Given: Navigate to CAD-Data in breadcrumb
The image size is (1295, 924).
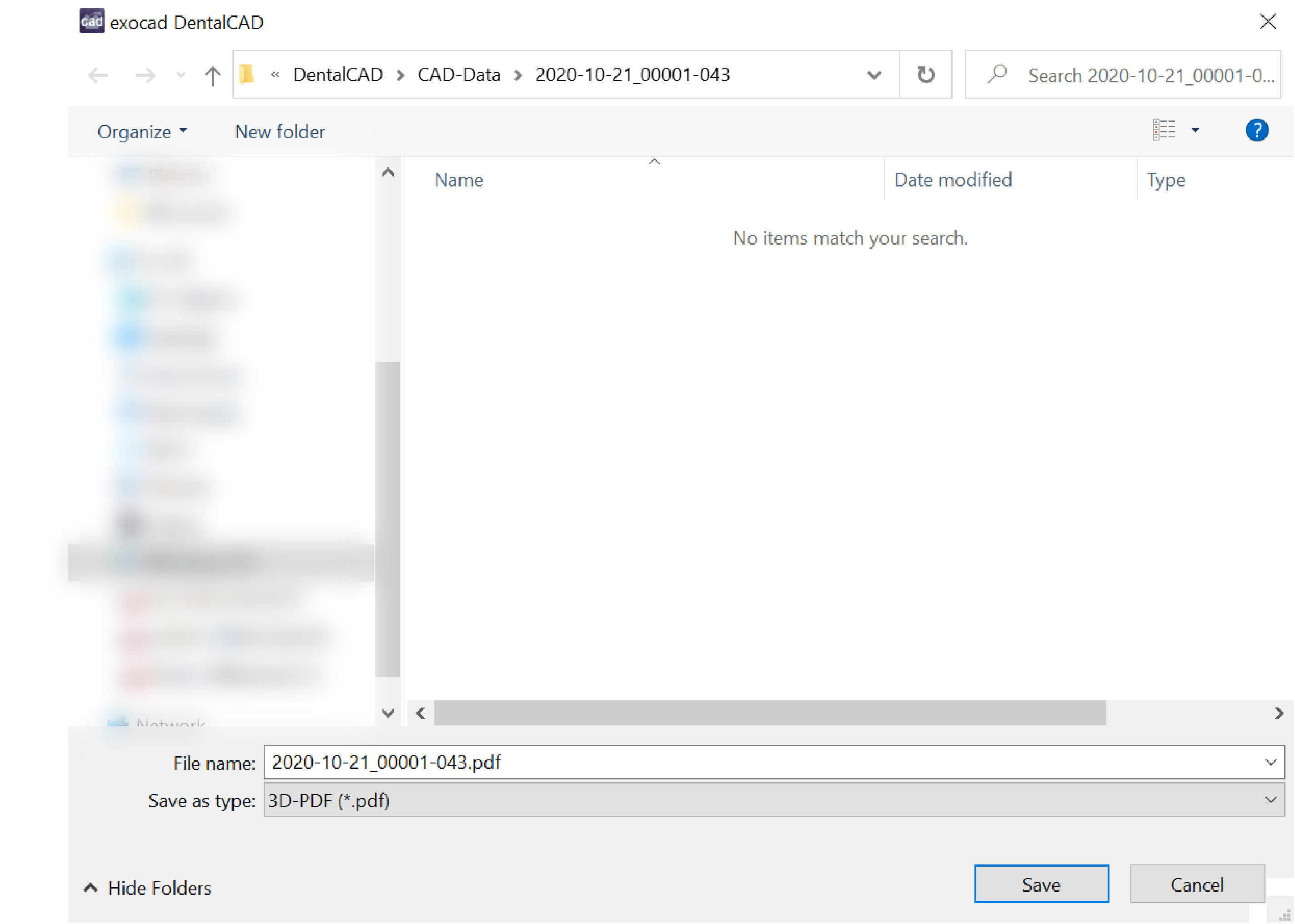Looking at the screenshot, I should pyautogui.click(x=459, y=75).
